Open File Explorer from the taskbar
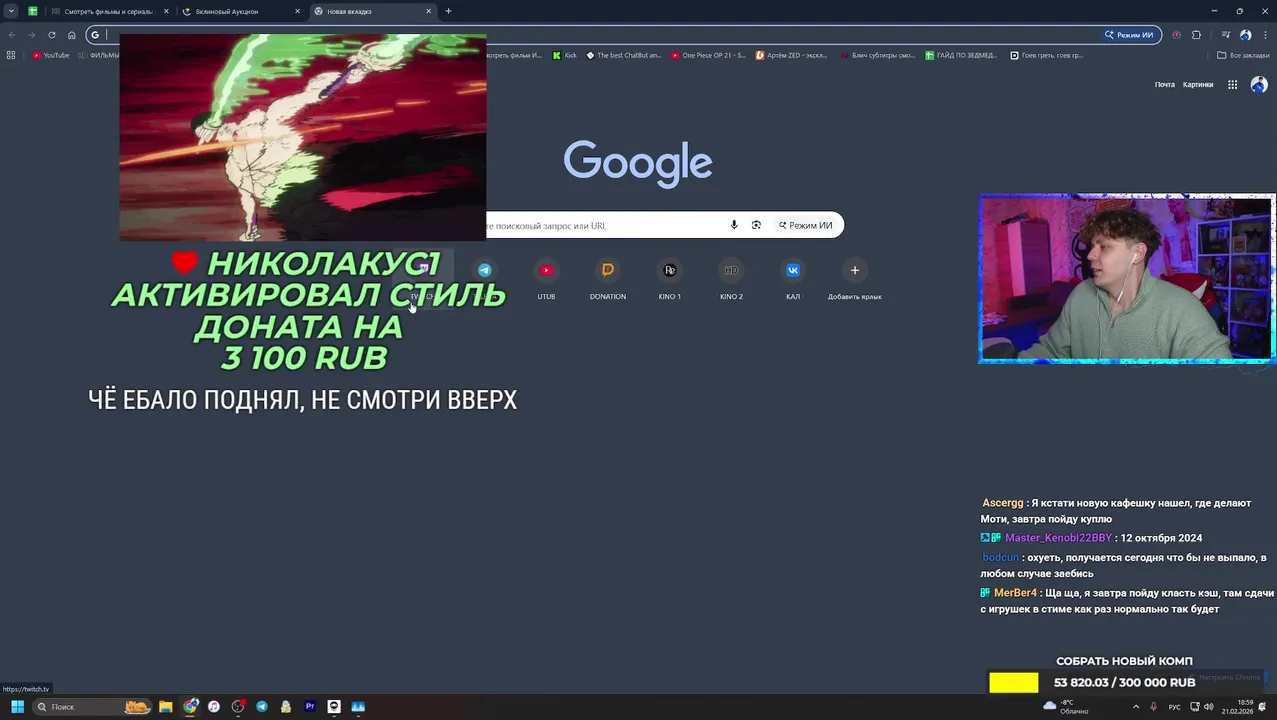This screenshot has height=720, width=1277. [166, 707]
